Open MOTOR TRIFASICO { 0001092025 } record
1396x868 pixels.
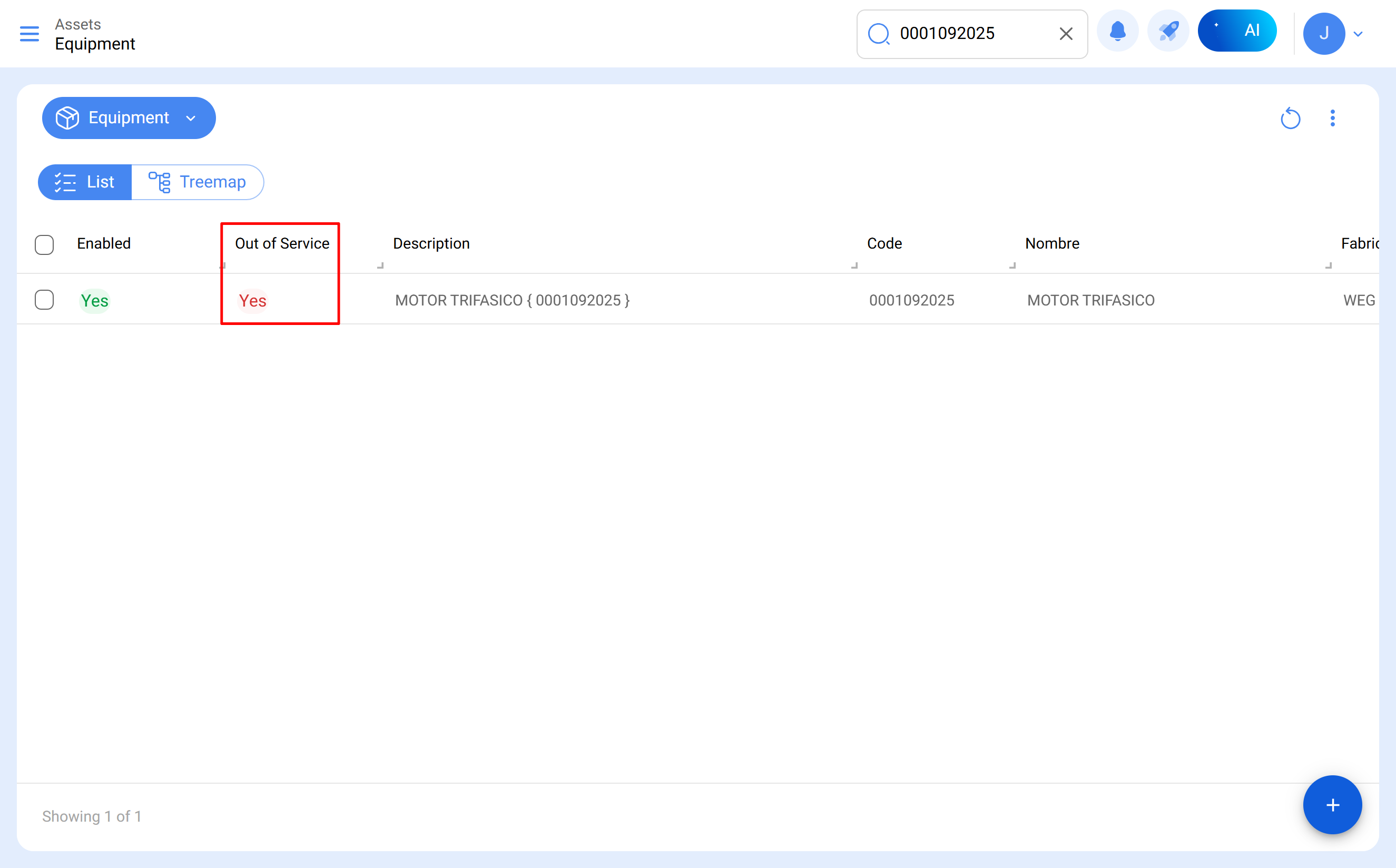coord(512,300)
